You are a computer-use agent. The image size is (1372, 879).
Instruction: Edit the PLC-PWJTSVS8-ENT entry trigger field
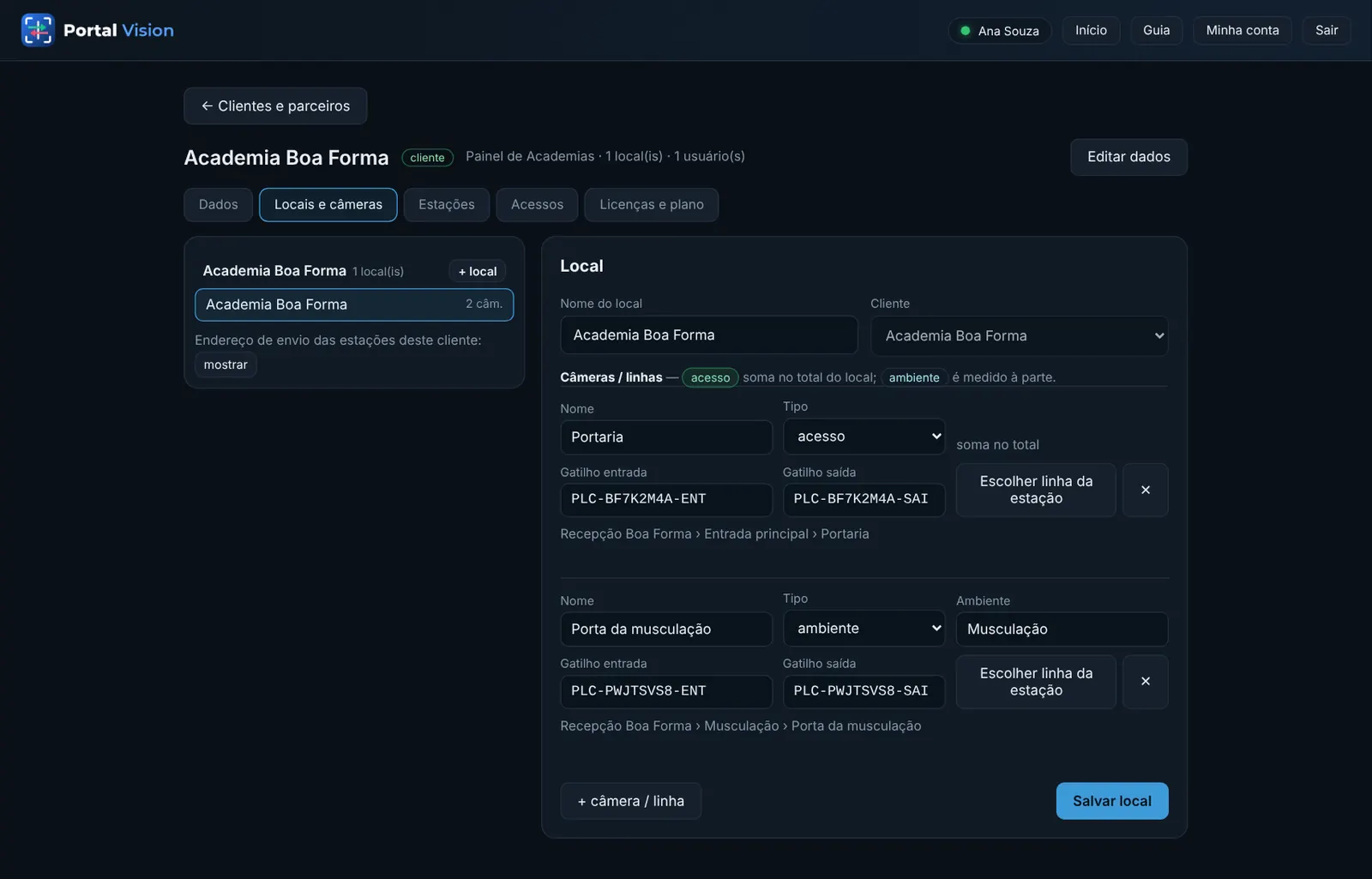pyautogui.click(x=666, y=691)
